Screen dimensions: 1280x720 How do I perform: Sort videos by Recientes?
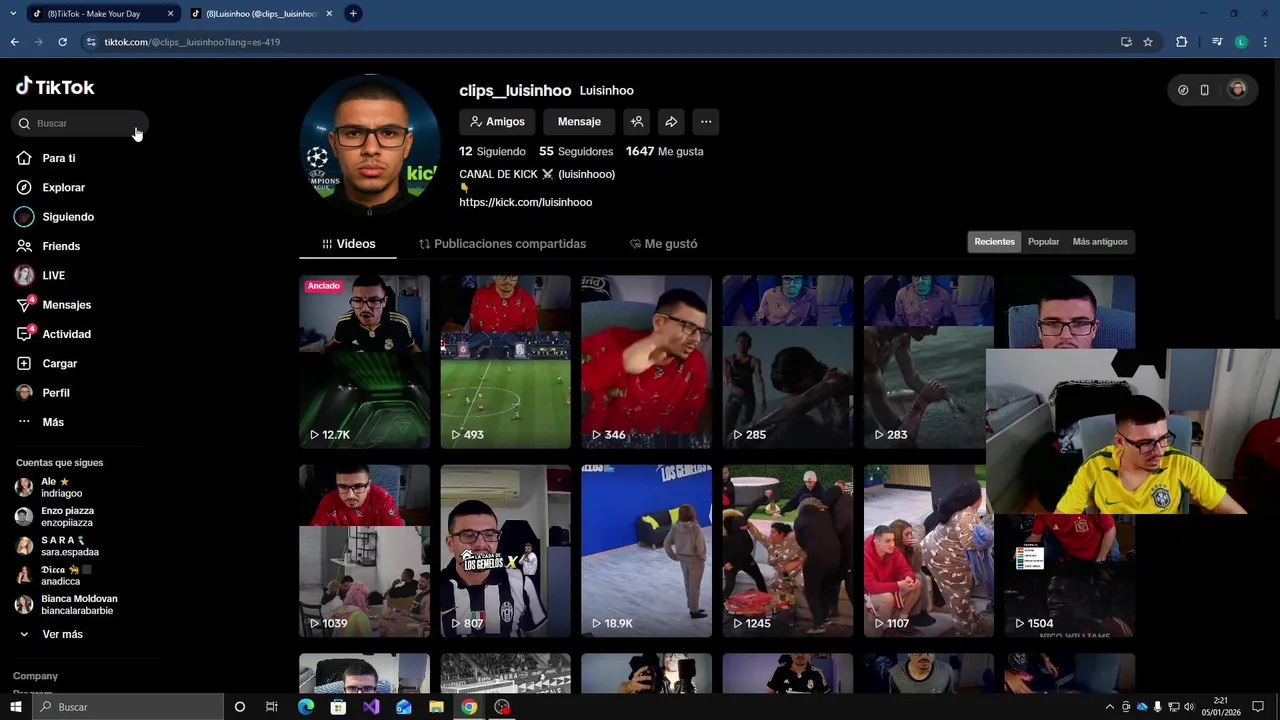[995, 242]
